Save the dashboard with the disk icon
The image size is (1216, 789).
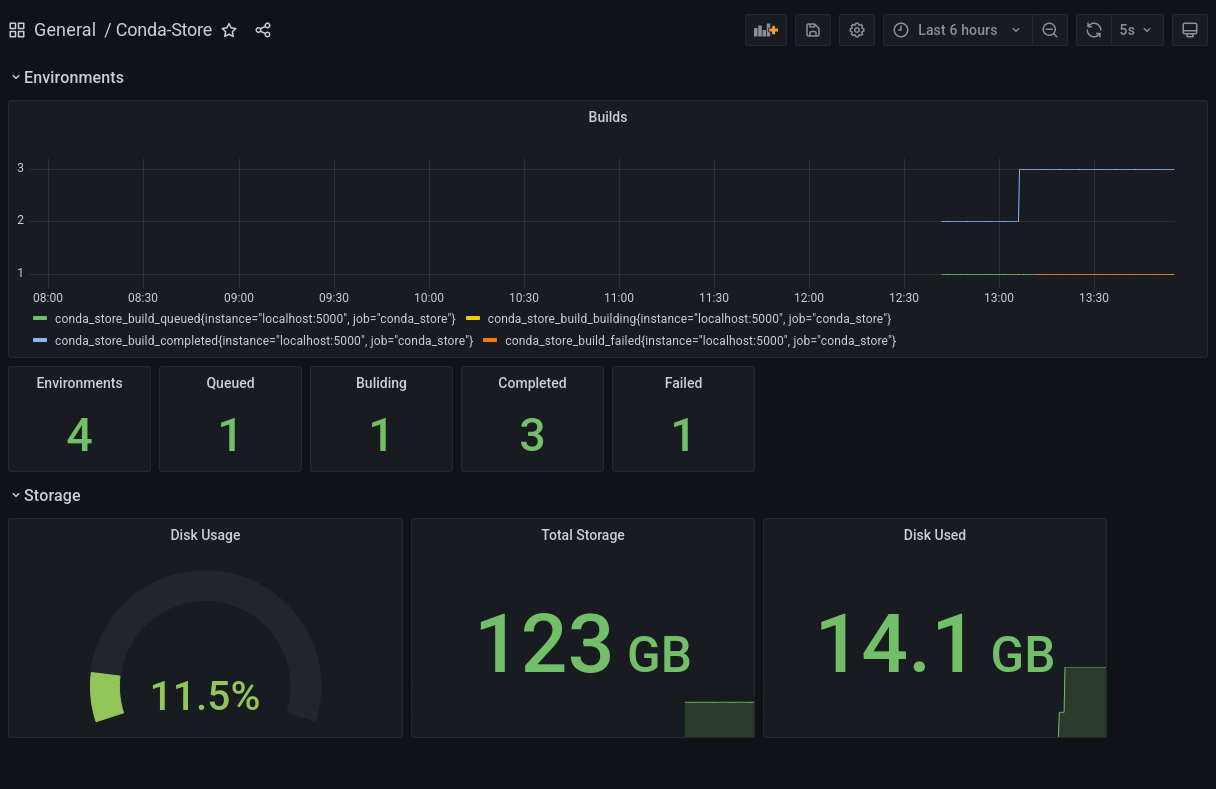click(x=813, y=30)
